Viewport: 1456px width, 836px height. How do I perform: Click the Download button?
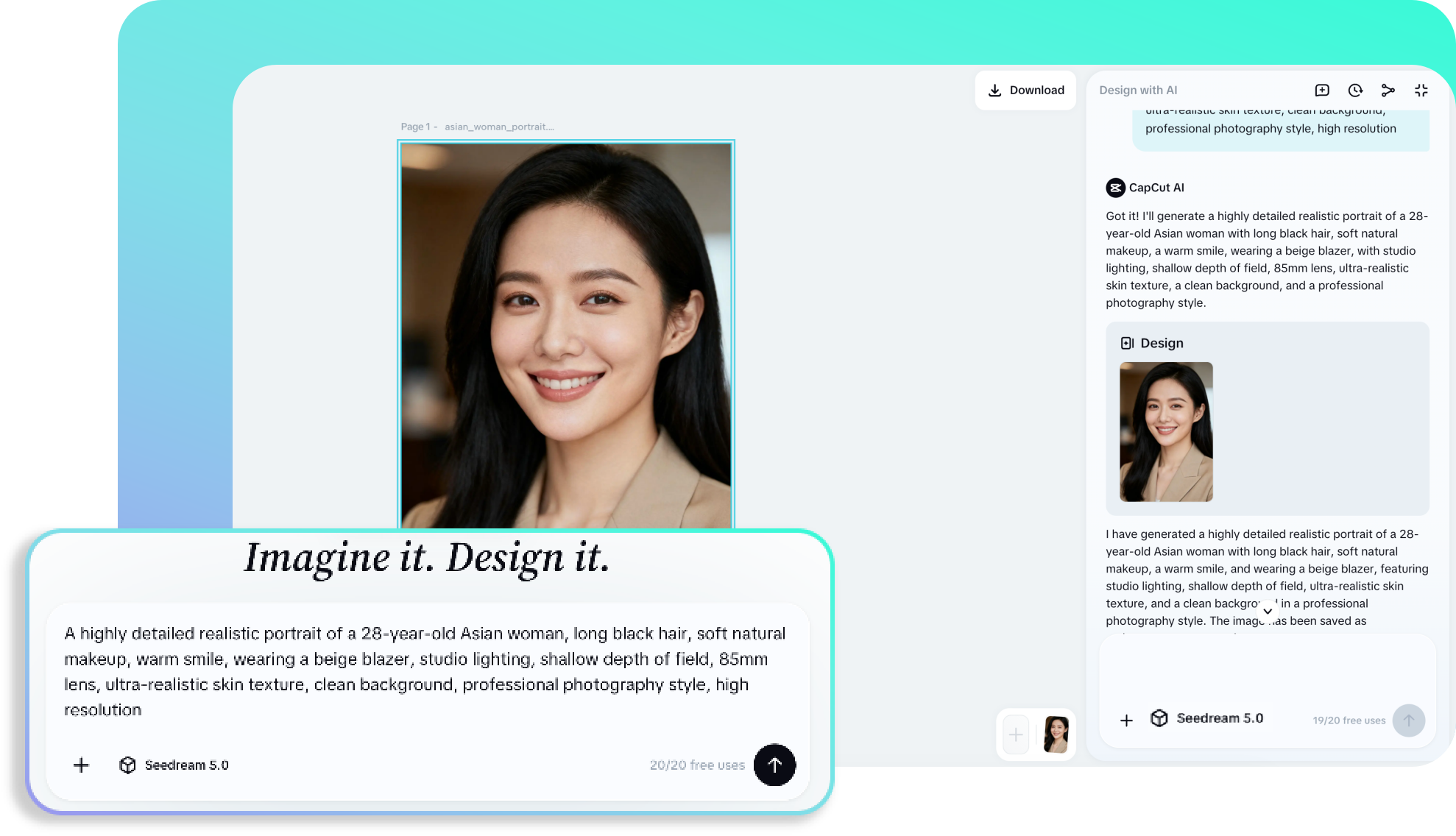pyautogui.click(x=1025, y=90)
